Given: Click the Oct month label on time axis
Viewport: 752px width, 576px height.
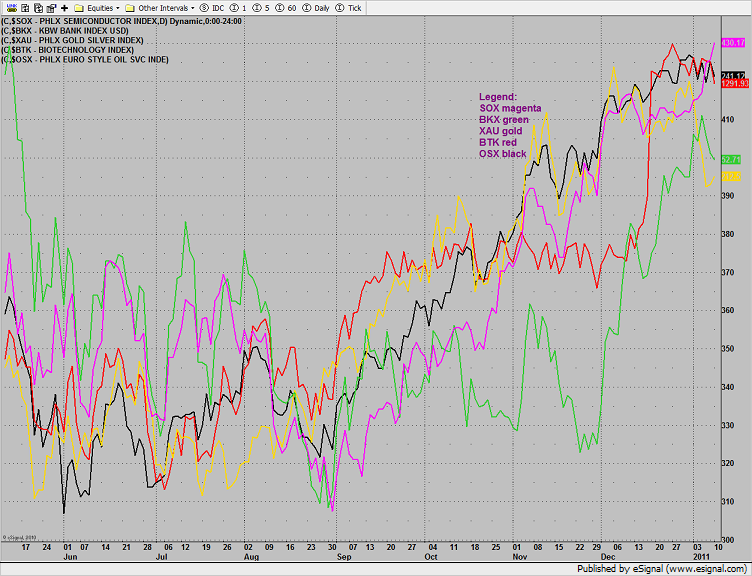Looking at the screenshot, I should tap(431, 557).
